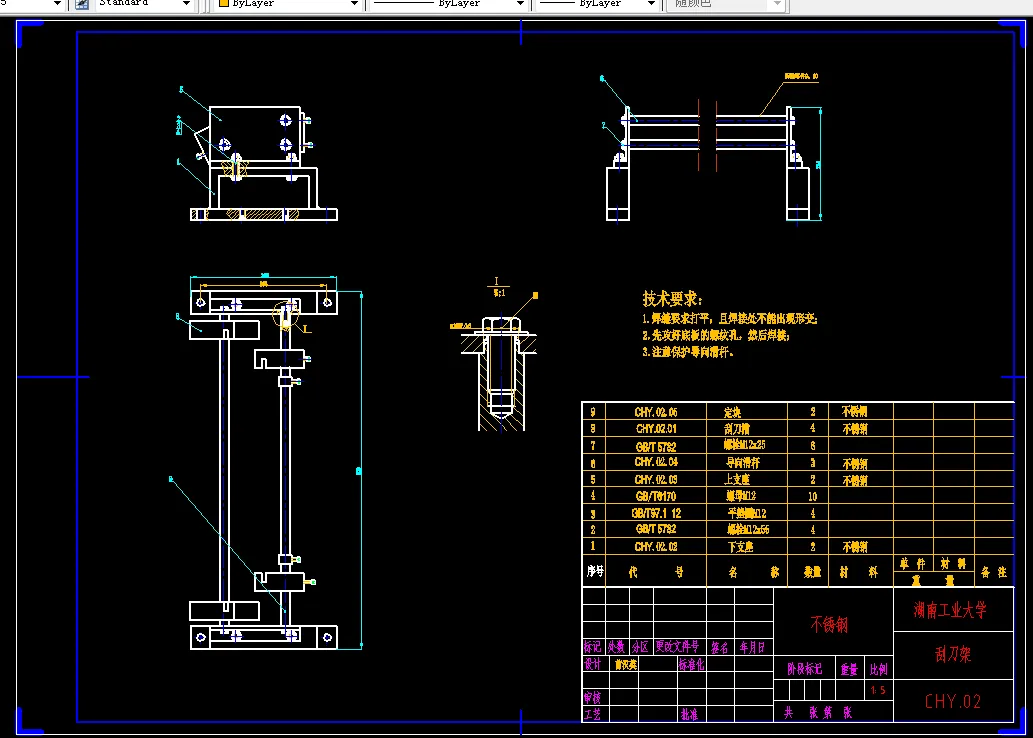Select GB/T 5782 in row 7
Screen dimensions: 1033x738
[656, 446]
